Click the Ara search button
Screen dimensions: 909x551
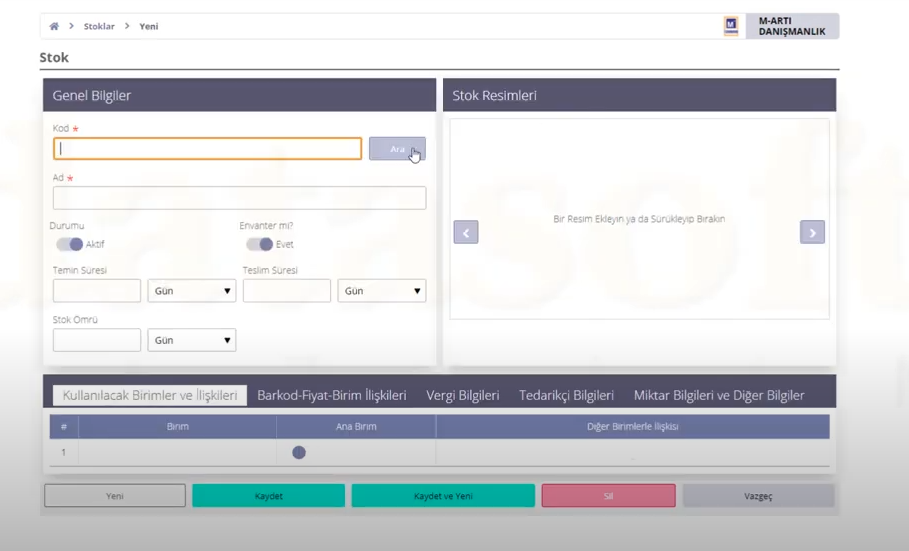coord(397,149)
